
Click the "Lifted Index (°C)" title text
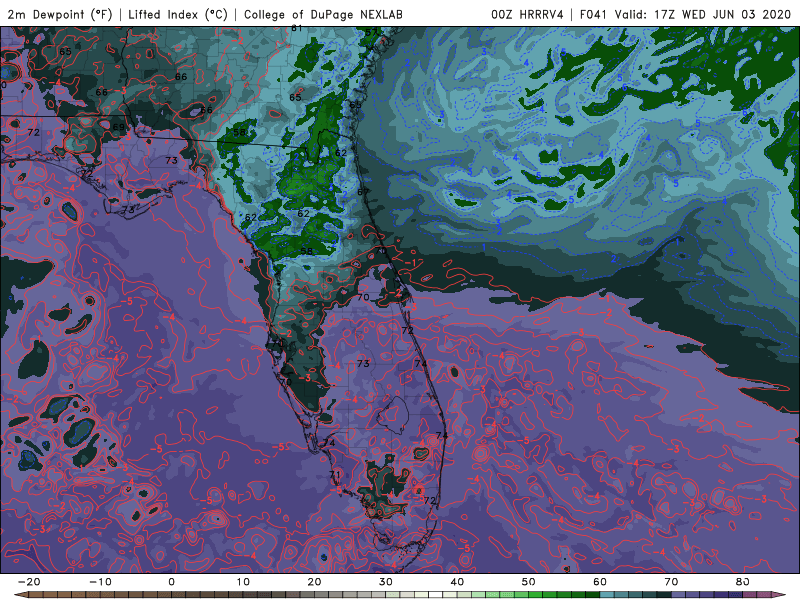(178, 14)
